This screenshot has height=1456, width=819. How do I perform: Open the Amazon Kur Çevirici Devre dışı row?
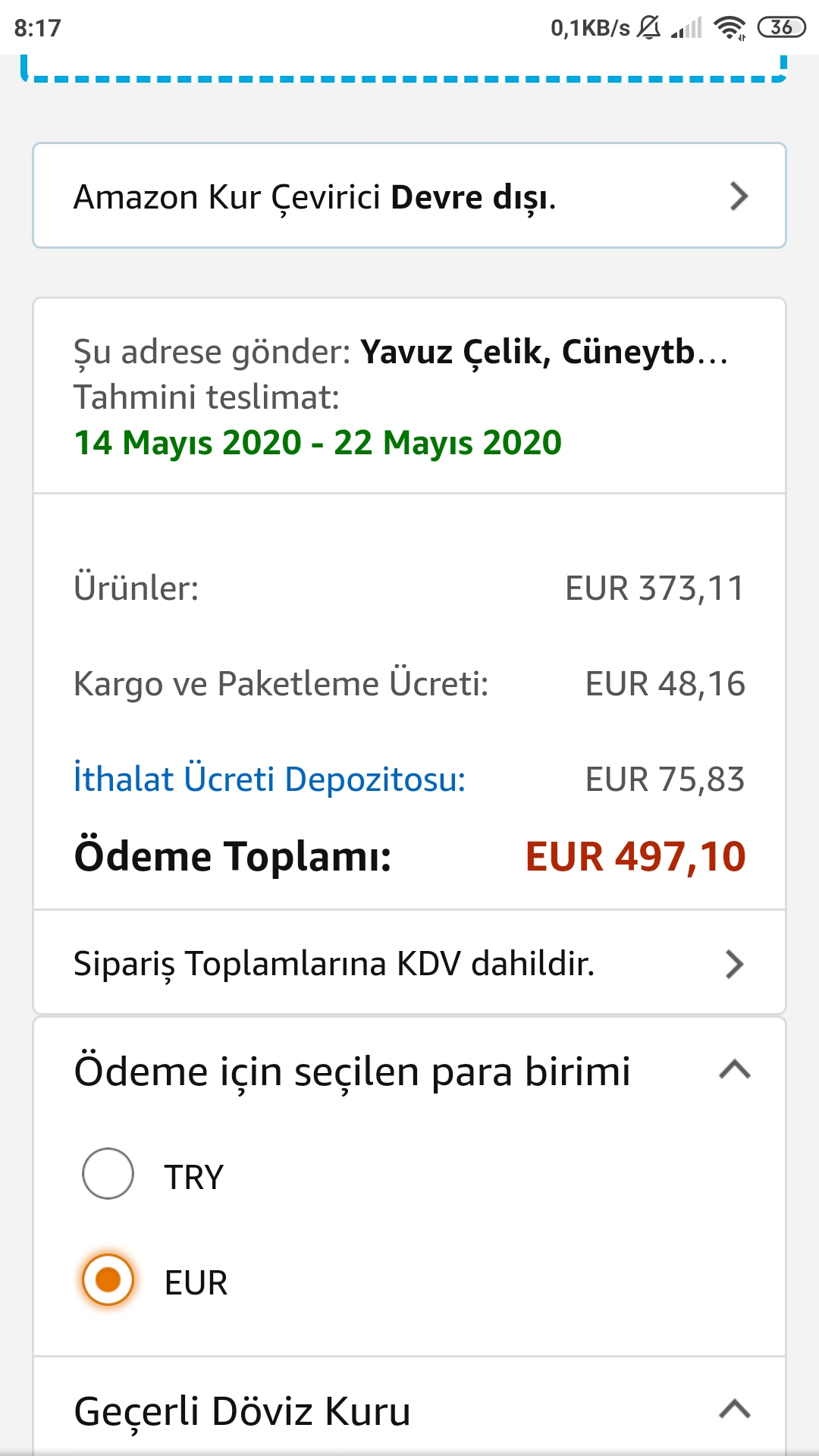point(409,196)
